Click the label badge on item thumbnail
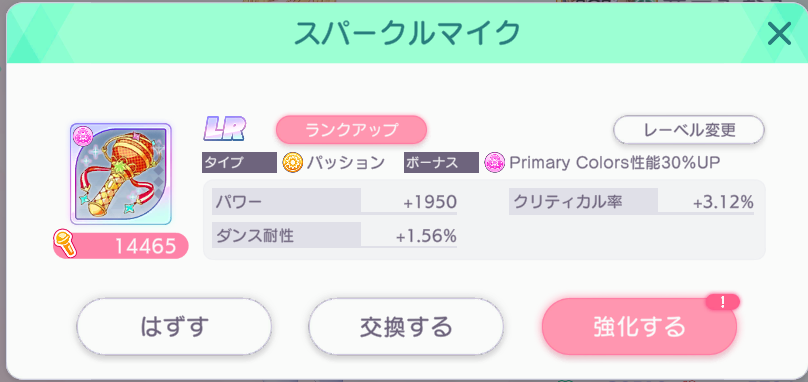Viewport: 808px width, 382px height. pos(81,137)
